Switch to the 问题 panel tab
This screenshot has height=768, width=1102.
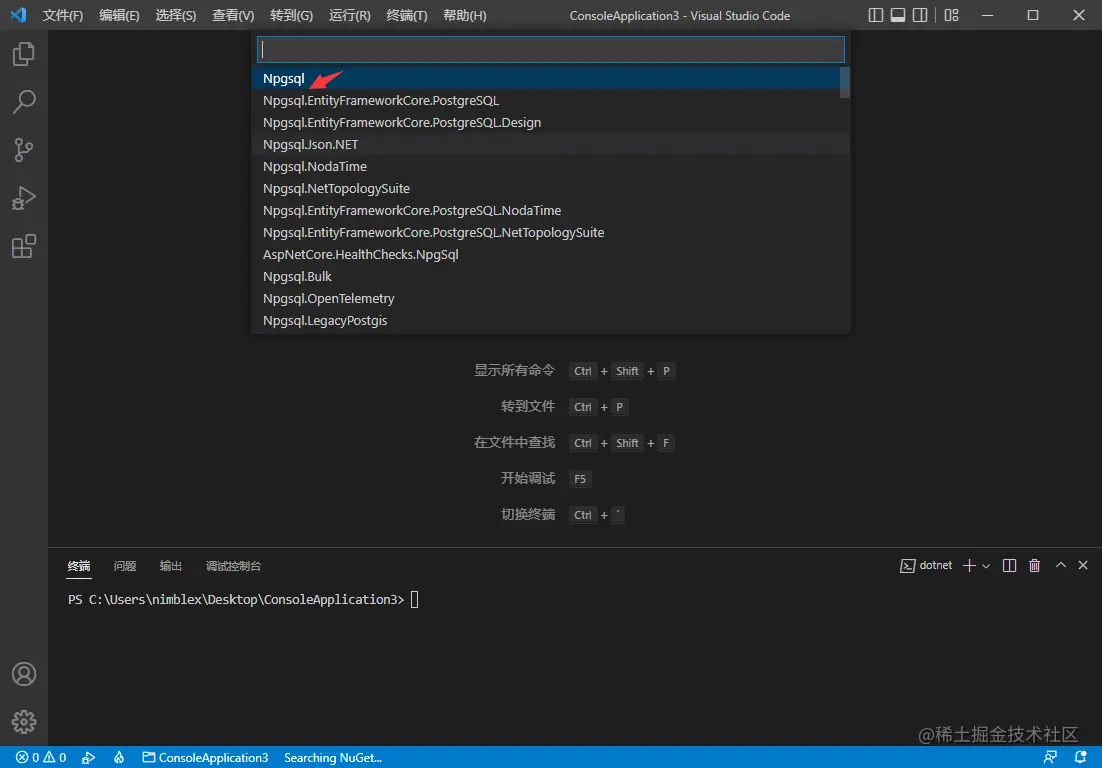[124, 566]
